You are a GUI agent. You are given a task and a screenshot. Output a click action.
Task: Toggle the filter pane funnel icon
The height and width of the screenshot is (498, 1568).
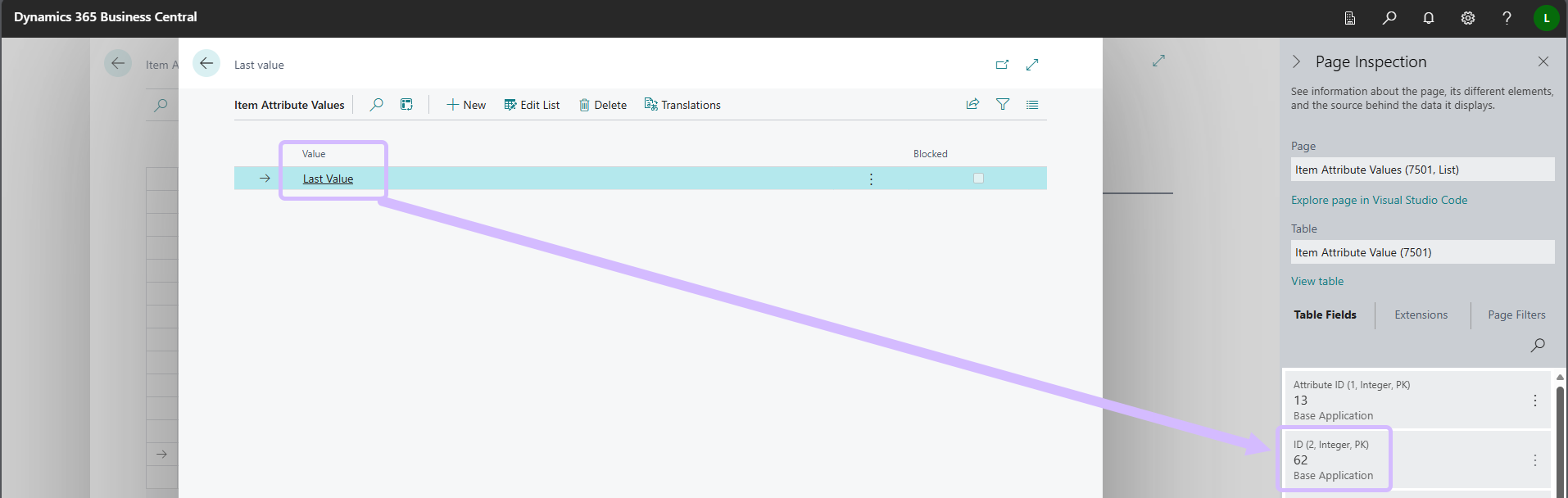coord(1003,105)
